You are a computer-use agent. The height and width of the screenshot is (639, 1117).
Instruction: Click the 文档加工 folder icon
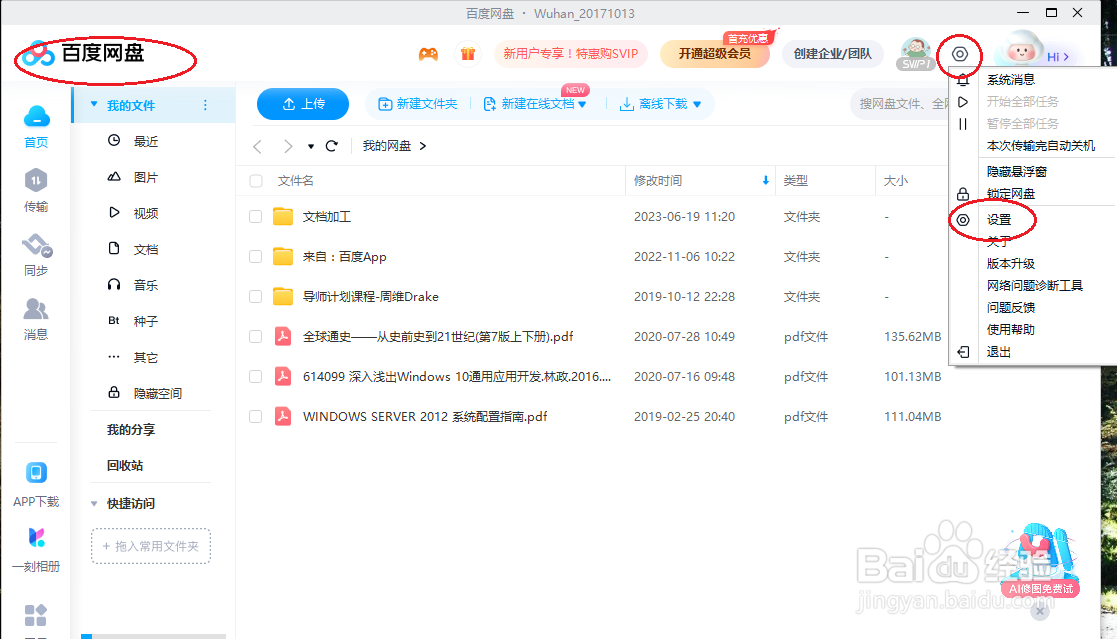(283, 217)
